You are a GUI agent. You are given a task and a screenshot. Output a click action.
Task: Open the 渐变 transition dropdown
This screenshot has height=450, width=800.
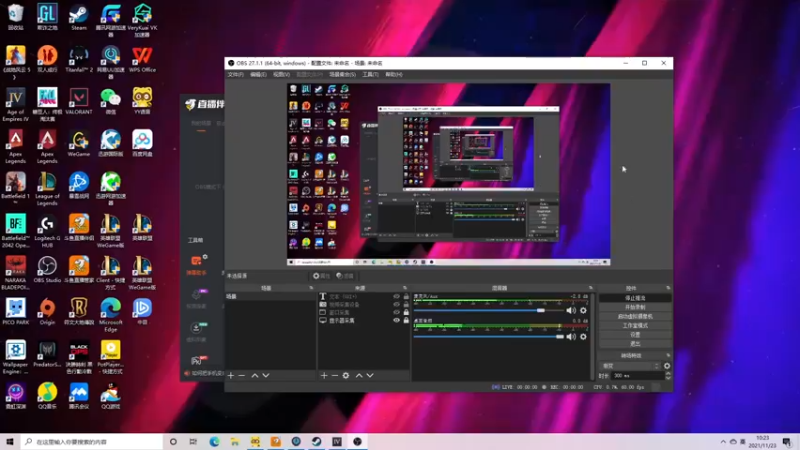click(x=631, y=366)
